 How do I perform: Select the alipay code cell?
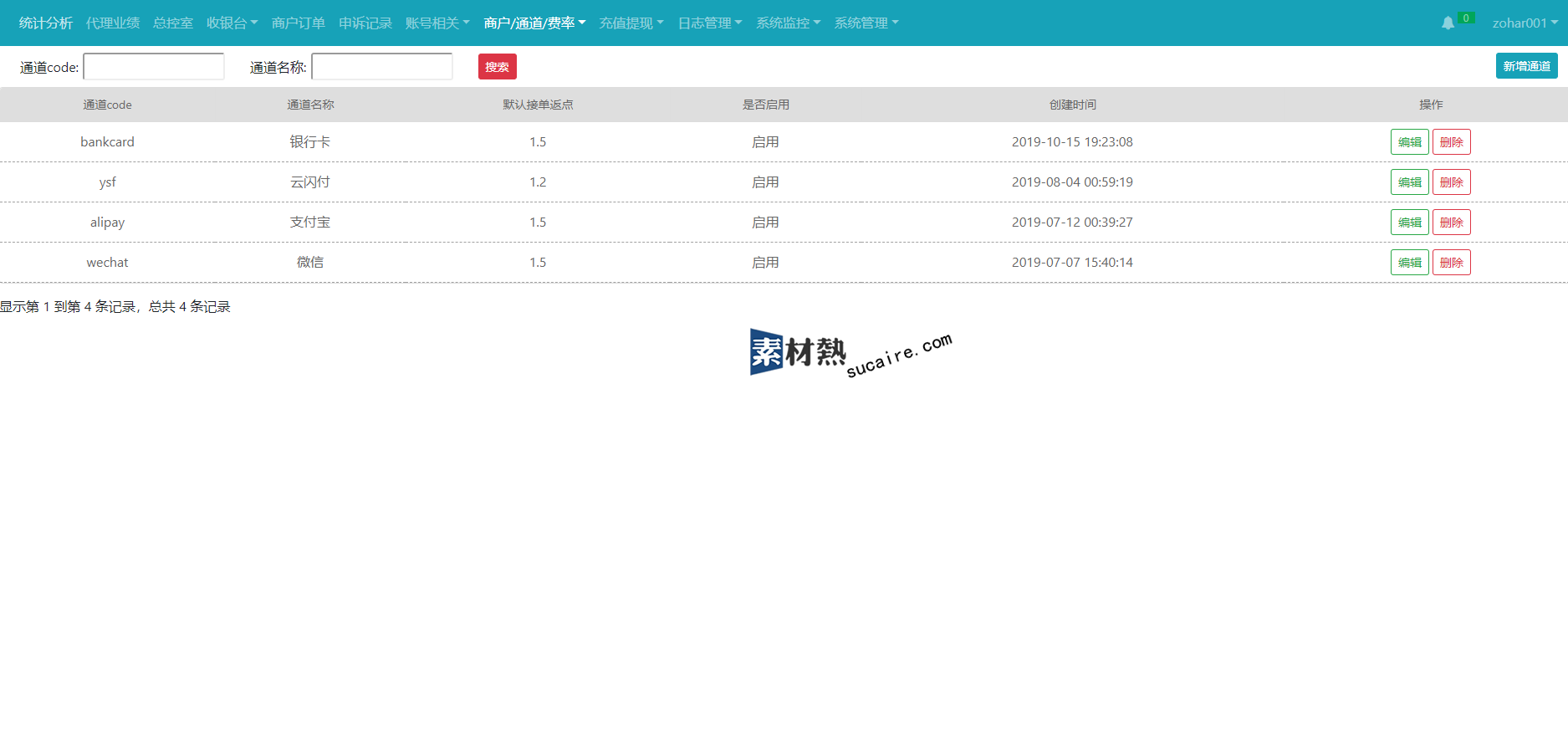107,223
